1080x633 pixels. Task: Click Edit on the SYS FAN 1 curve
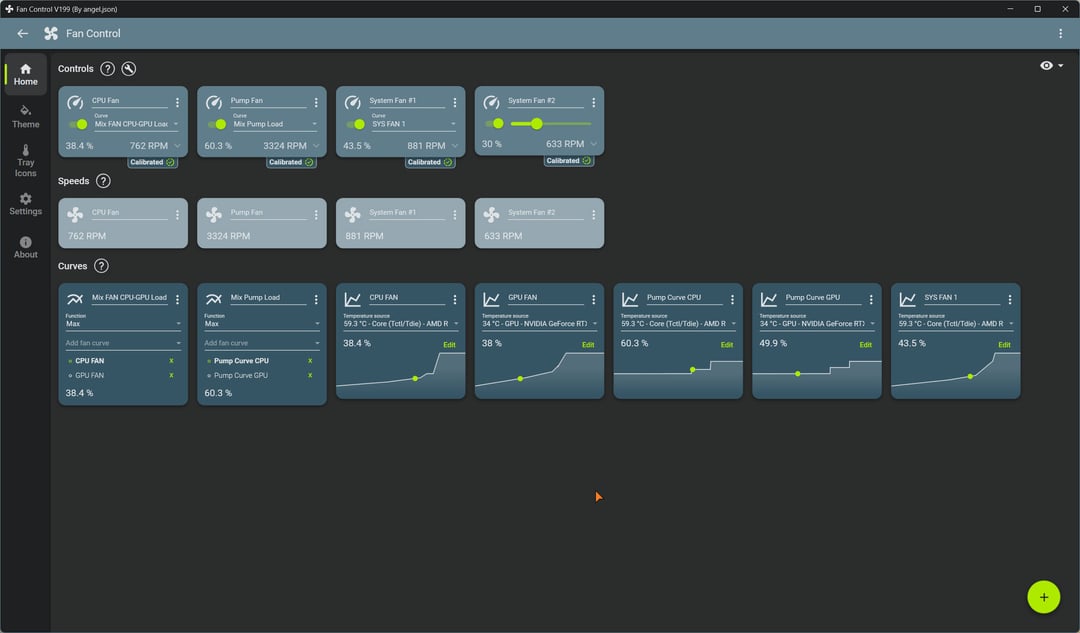[1004, 344]
